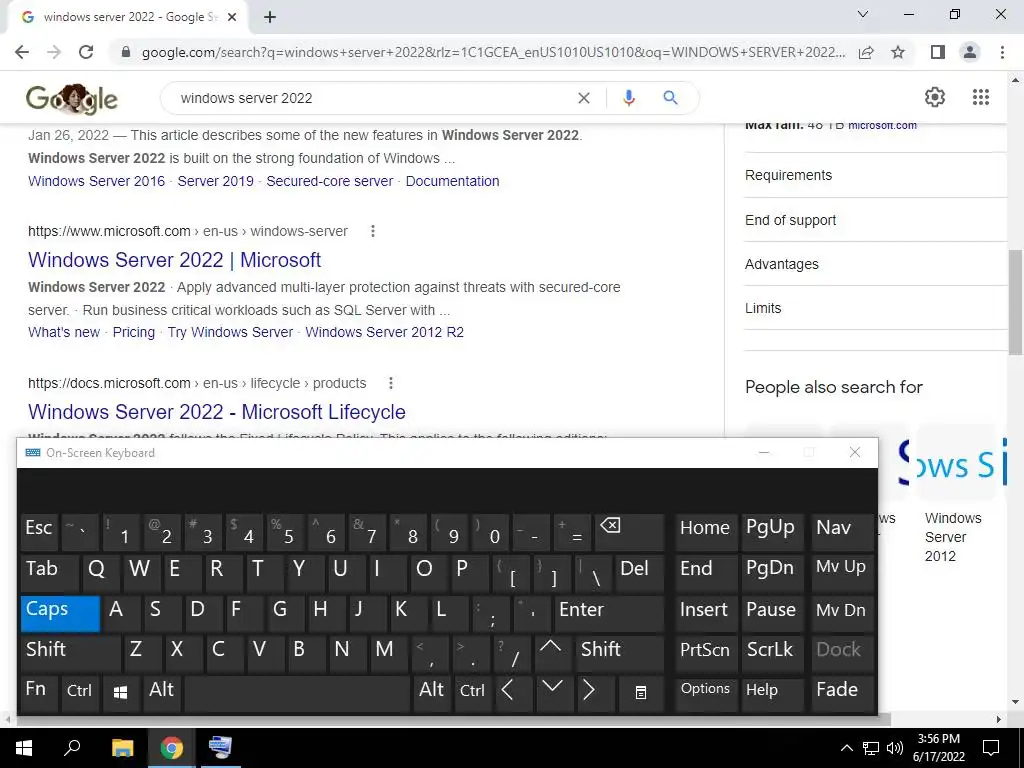Toggle the right Shift key
The image size is (1024, 768).
[620, 653]
